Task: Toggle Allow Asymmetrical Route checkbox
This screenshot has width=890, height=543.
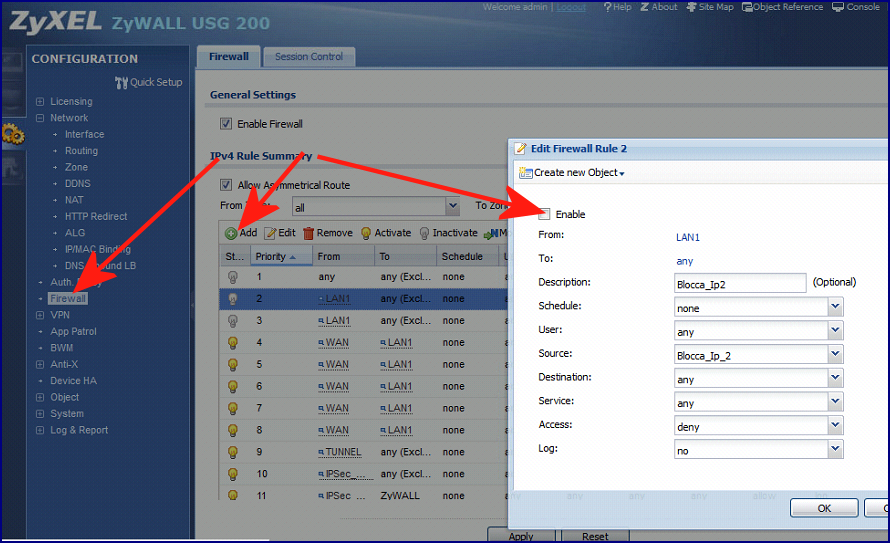Action: tap(226, 185)
